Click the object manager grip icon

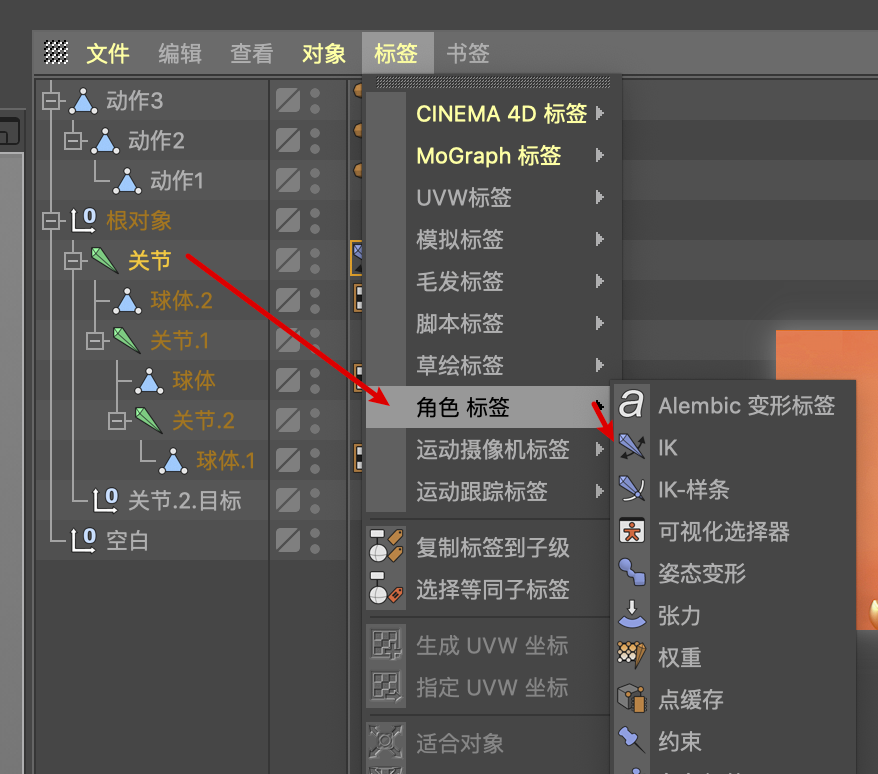56,53
